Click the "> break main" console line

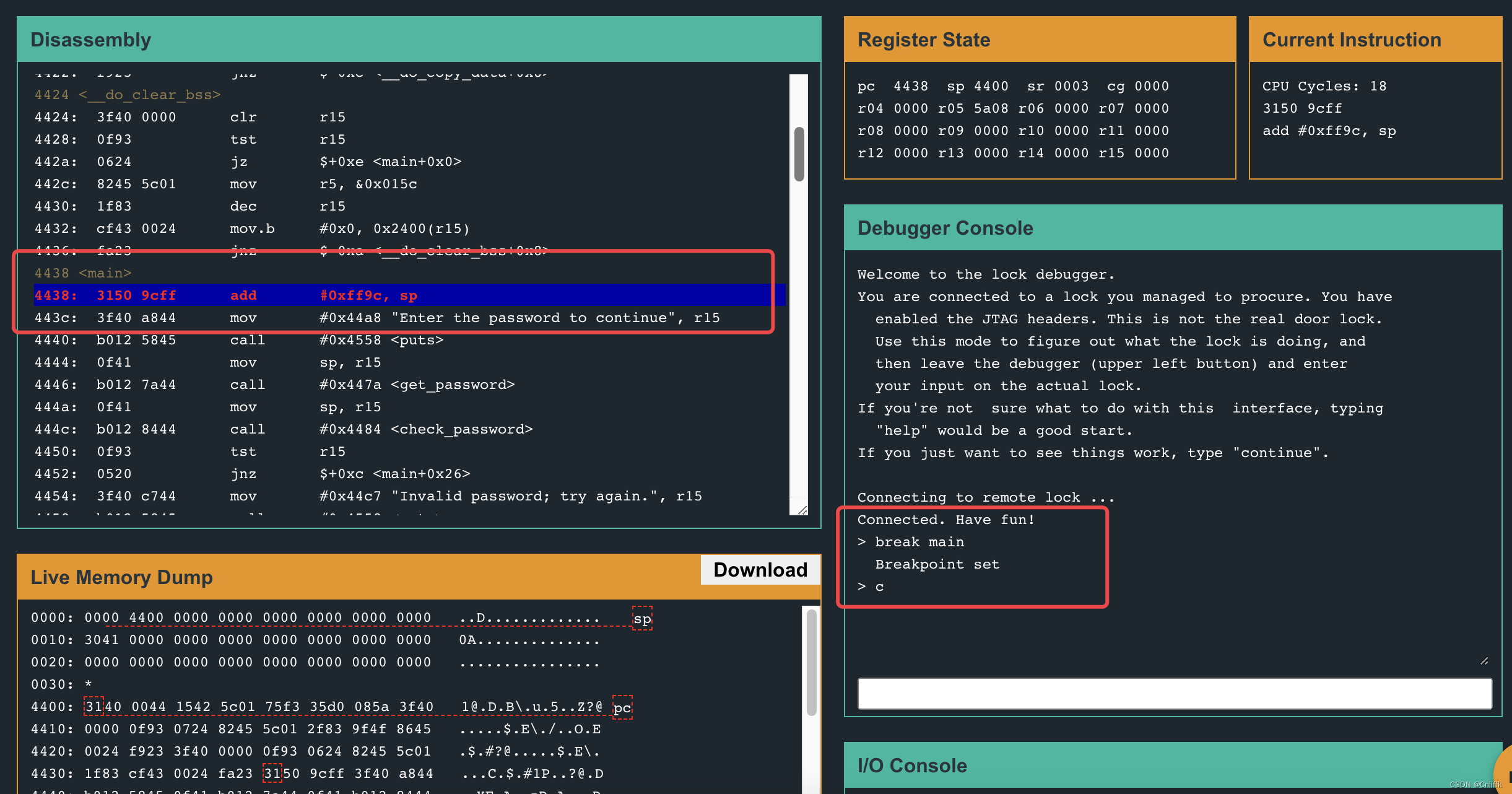click(911, 542)
